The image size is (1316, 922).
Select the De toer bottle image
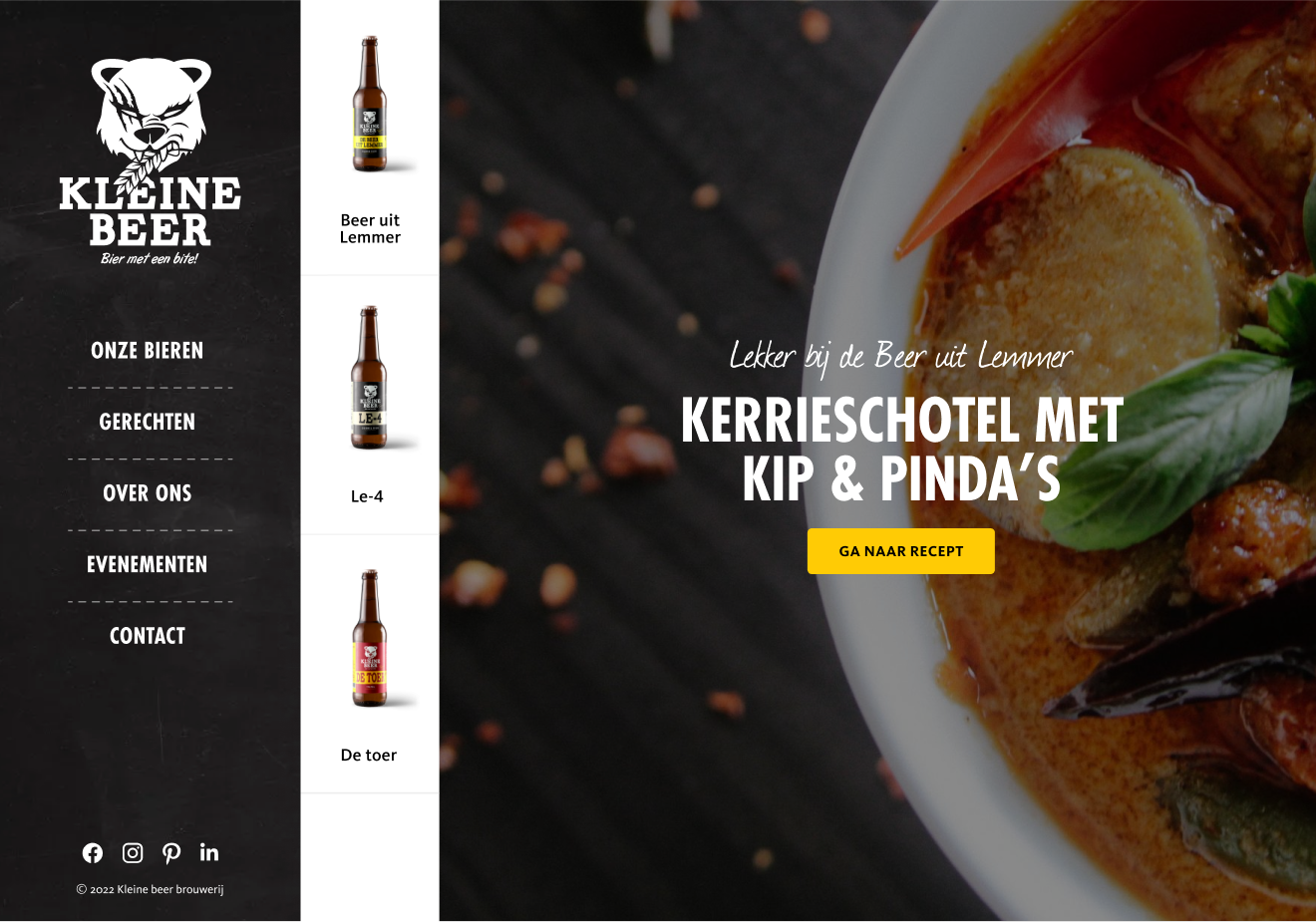[x=370, y=639]
